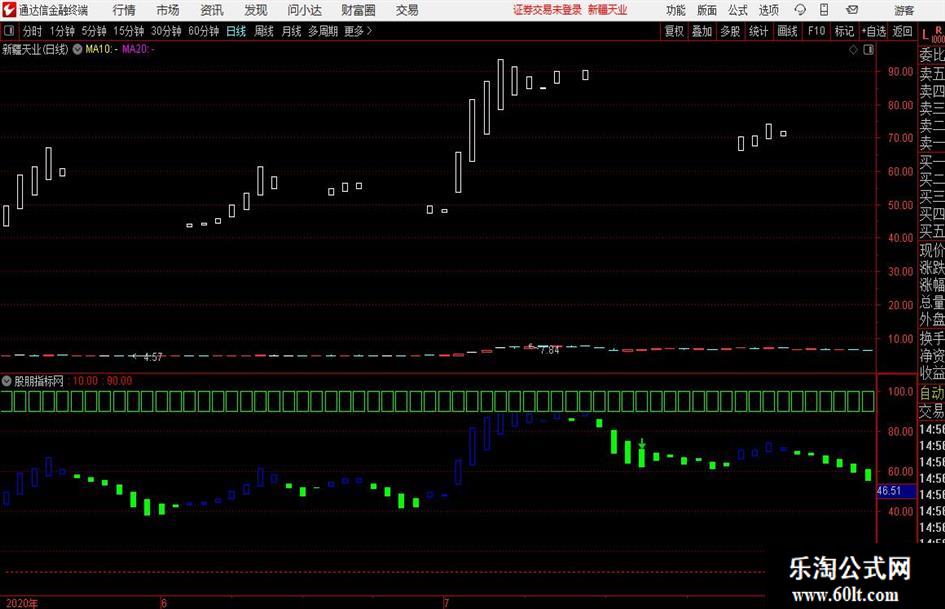Click the 多股 toolbar button

[730, 31]
